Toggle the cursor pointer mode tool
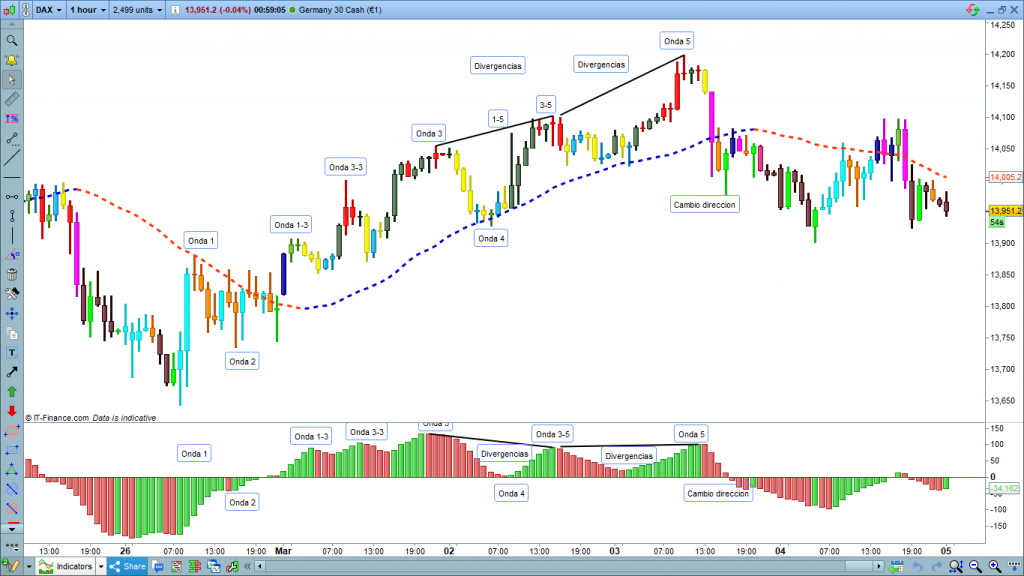 click(12, 80)
